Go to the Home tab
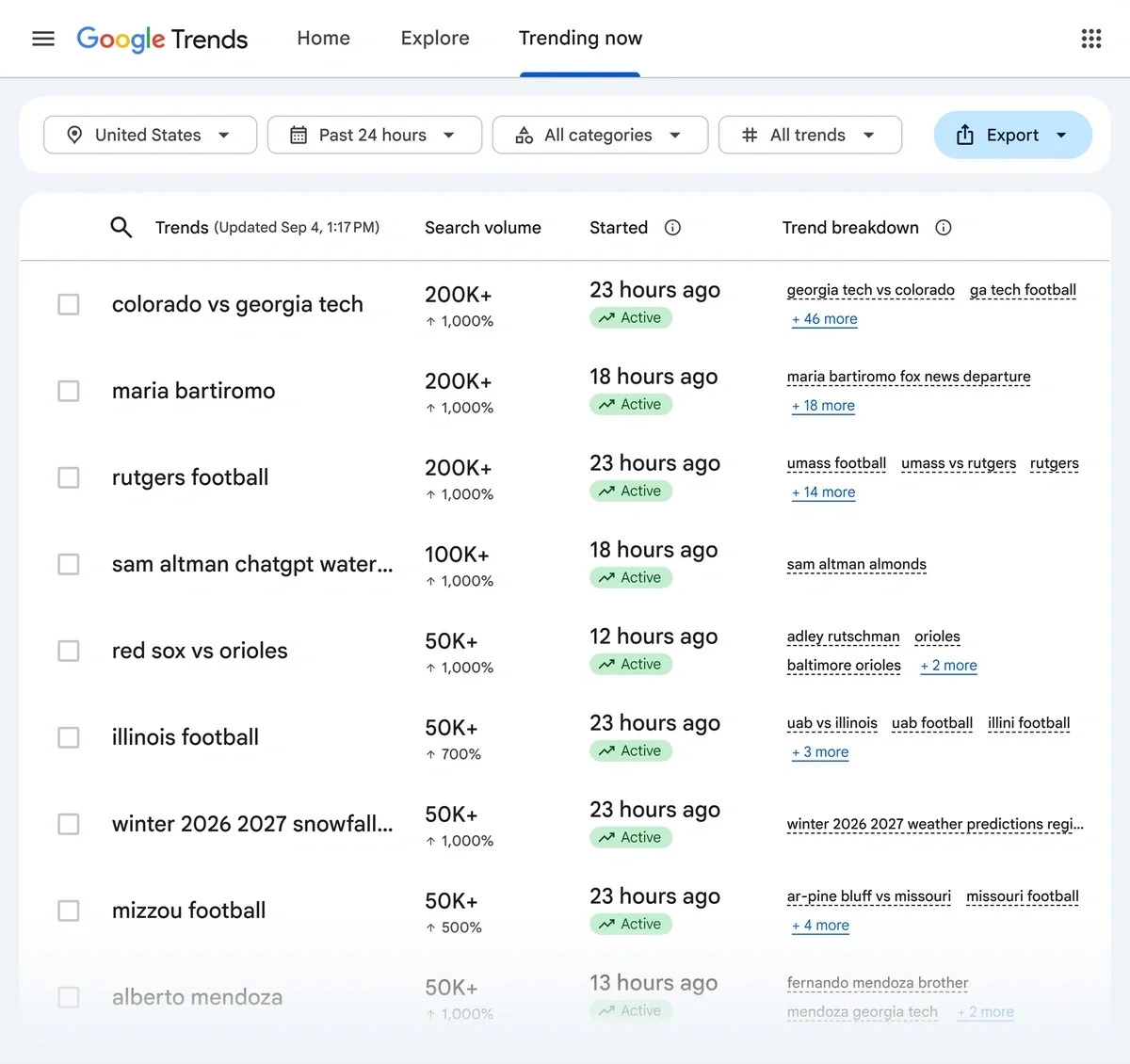1130x1064 pixels. click(323, 39)
